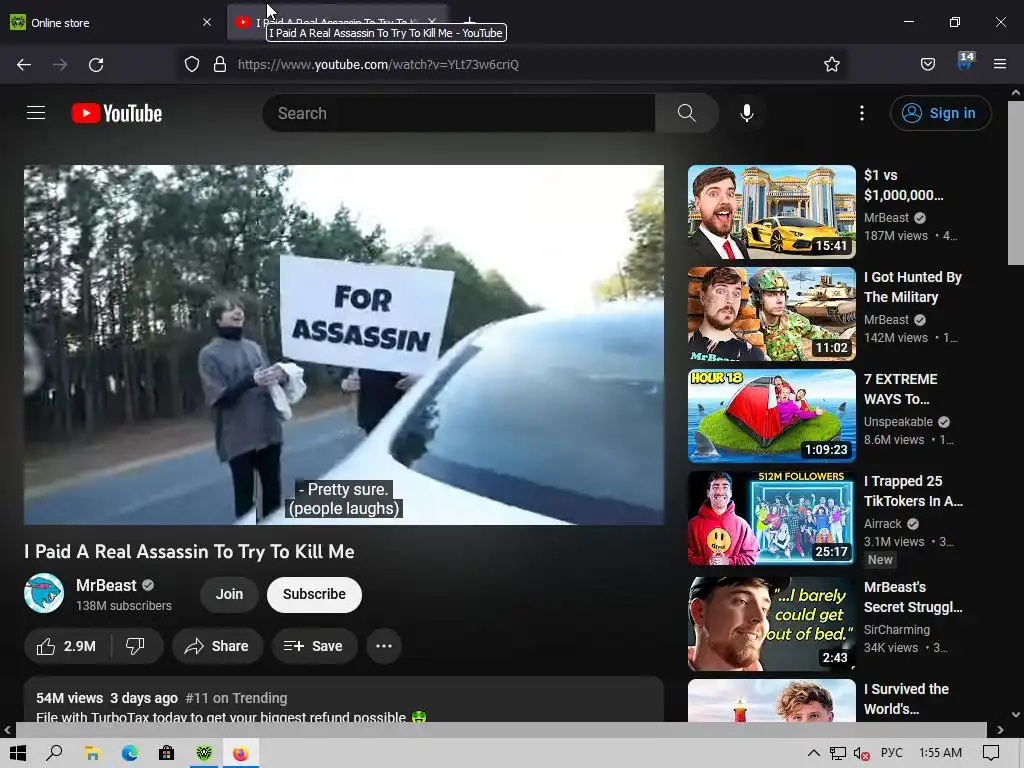1024x768 pixels.
Task: Dislike the video
Action: coord(136,646)
